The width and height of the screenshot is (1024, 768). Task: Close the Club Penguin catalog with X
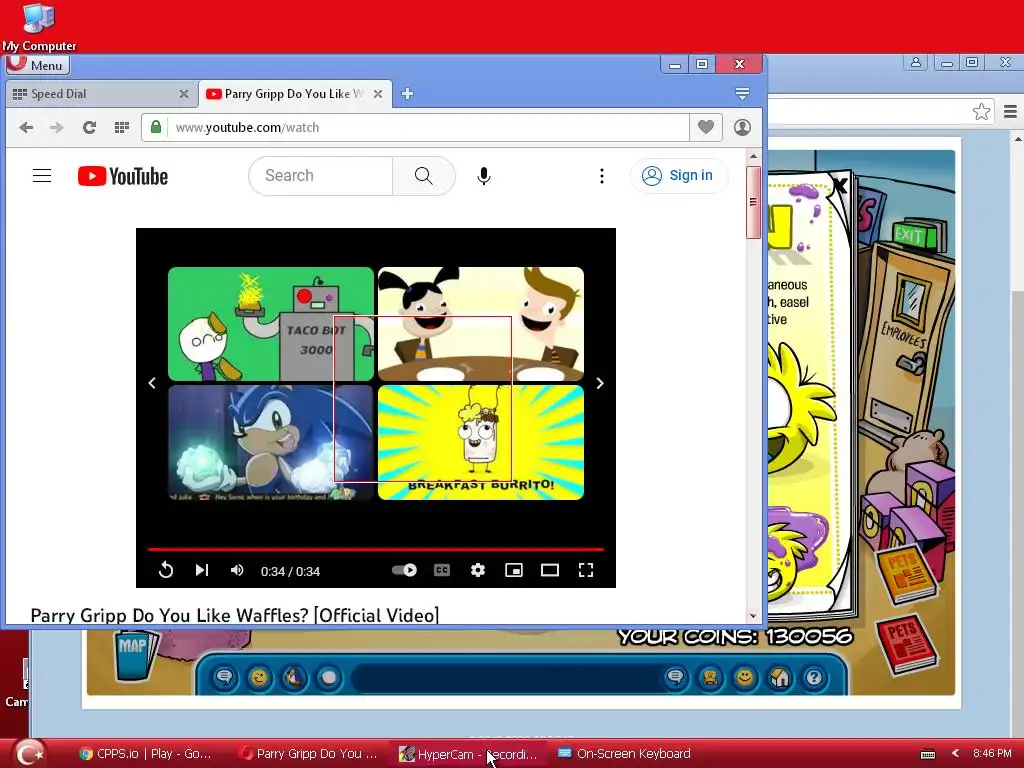coord(840,186)
